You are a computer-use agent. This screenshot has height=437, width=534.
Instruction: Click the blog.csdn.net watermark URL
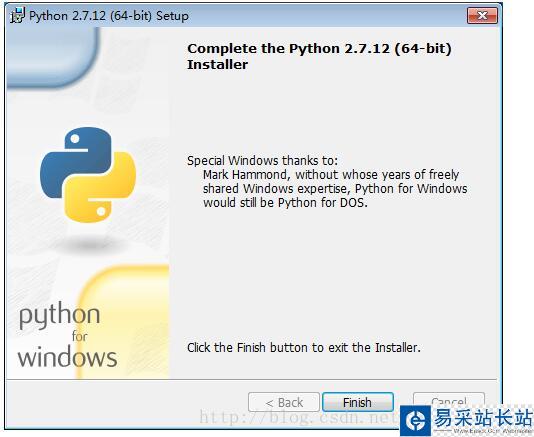(x=299, y=418)
